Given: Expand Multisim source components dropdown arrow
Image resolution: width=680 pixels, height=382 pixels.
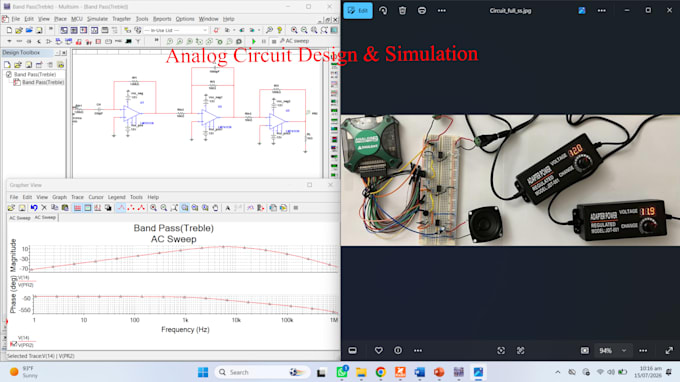Looking at the screenshot, I should pos(9,42).
